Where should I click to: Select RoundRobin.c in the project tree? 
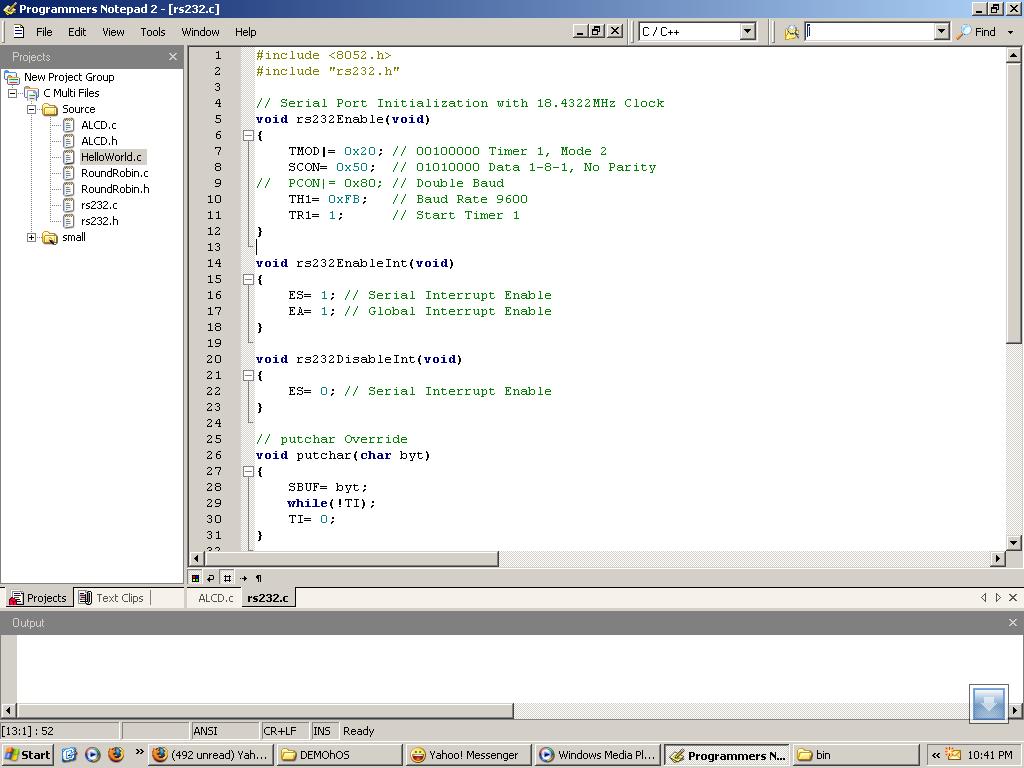pyautogui.click(x=114, y=173)
